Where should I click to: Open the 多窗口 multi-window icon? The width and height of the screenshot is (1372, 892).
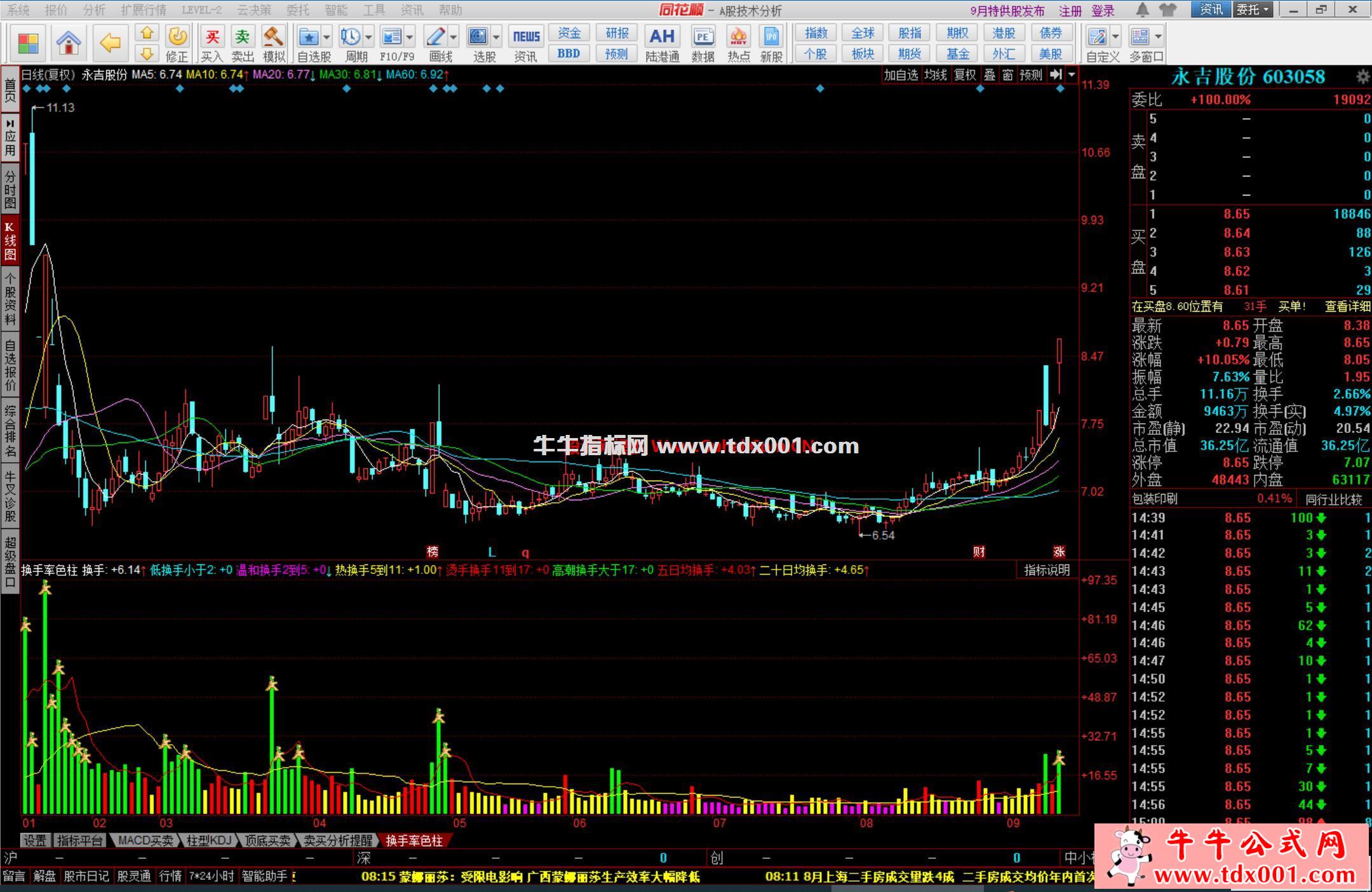click(1140, 36)
